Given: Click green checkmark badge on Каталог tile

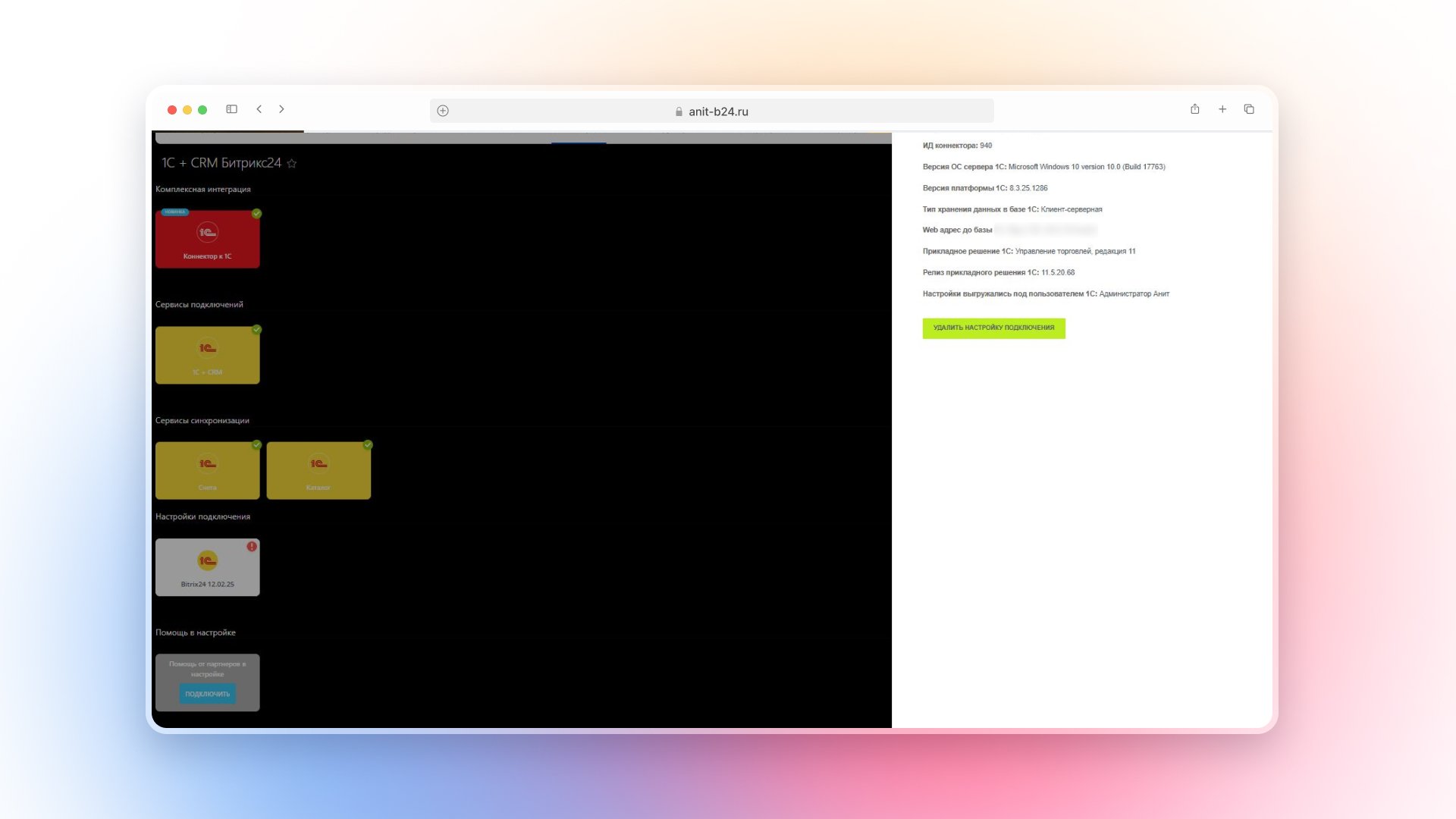Looking at the screenshot, I should (368, 445).
